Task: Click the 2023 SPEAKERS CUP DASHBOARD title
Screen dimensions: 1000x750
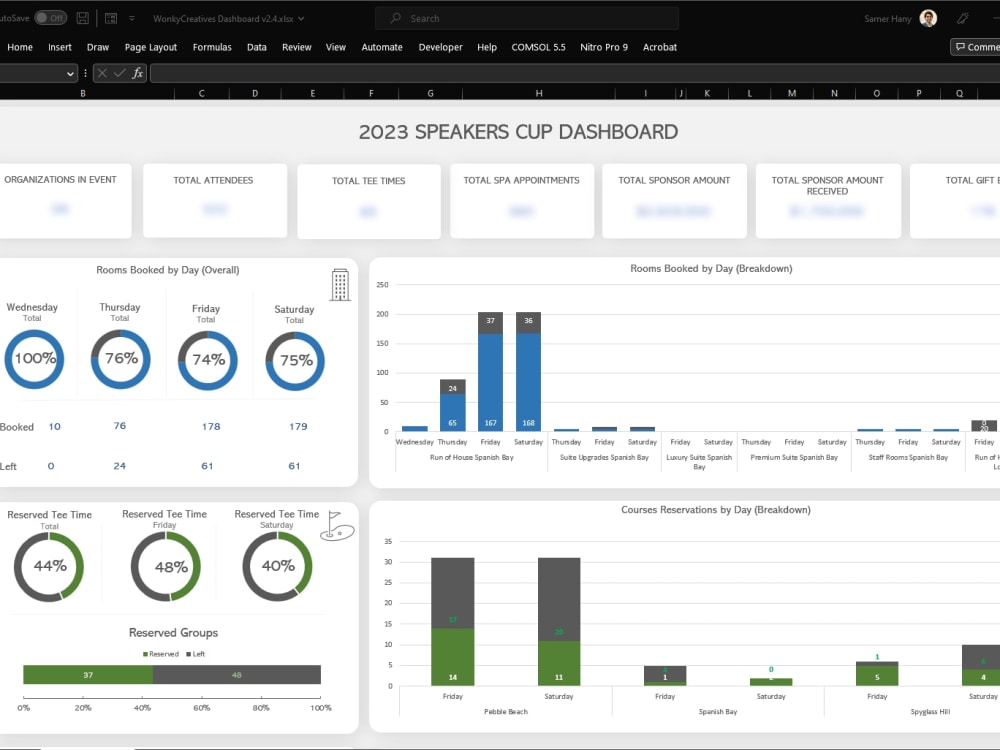Action: [518, 132]
